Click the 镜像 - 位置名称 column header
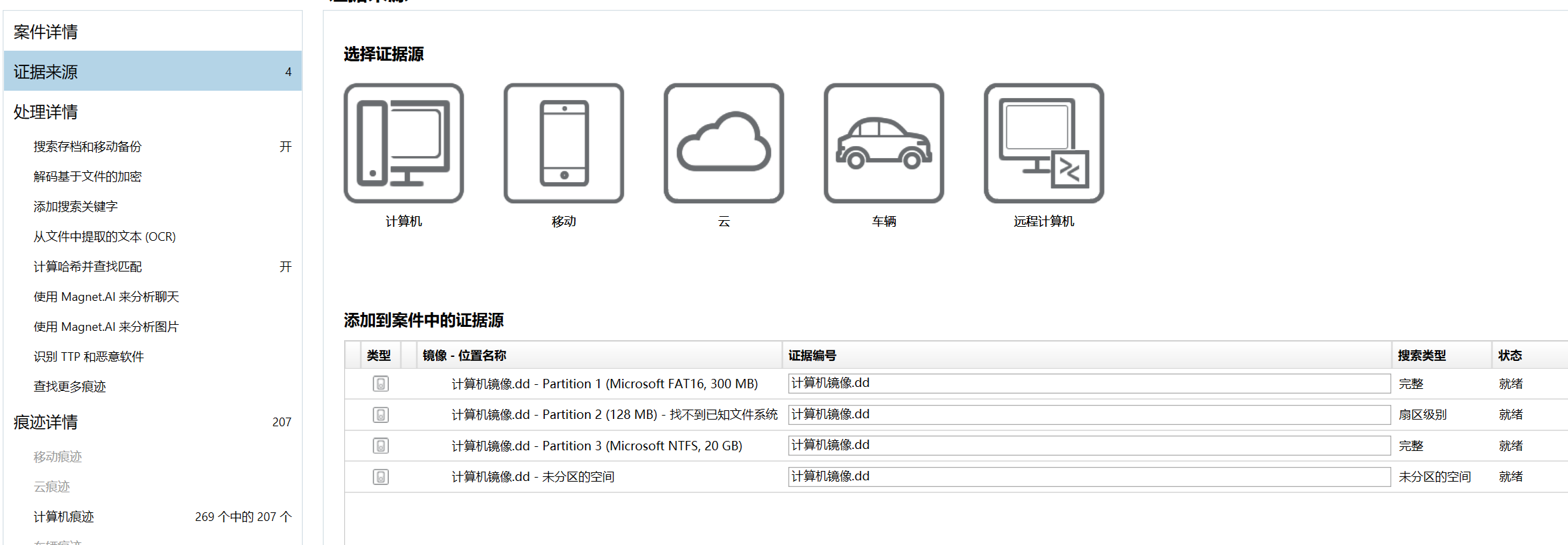 pos(600,356)
